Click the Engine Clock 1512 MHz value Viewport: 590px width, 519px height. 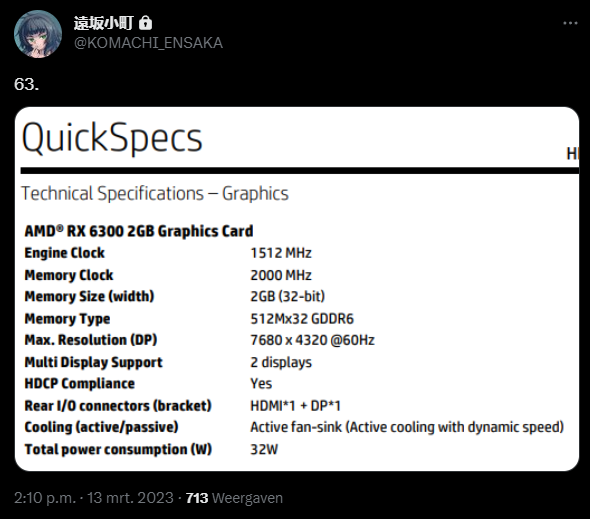pos(281,253)
